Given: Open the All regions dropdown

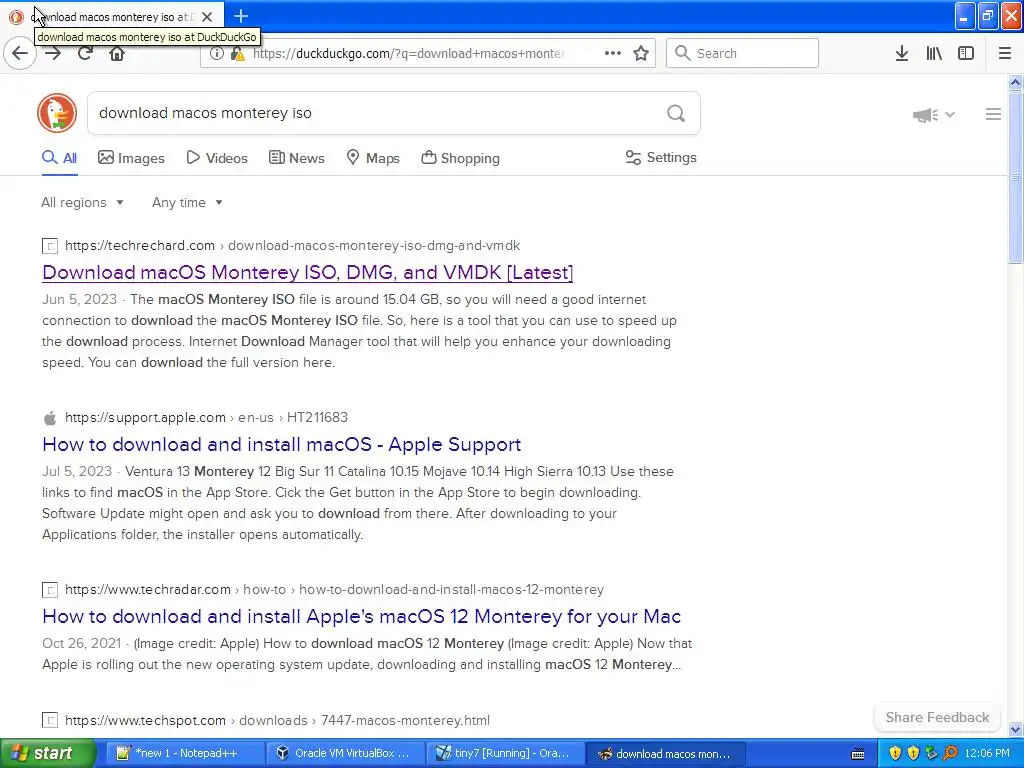Looking at the screenshot, I should tap(82, 202).
